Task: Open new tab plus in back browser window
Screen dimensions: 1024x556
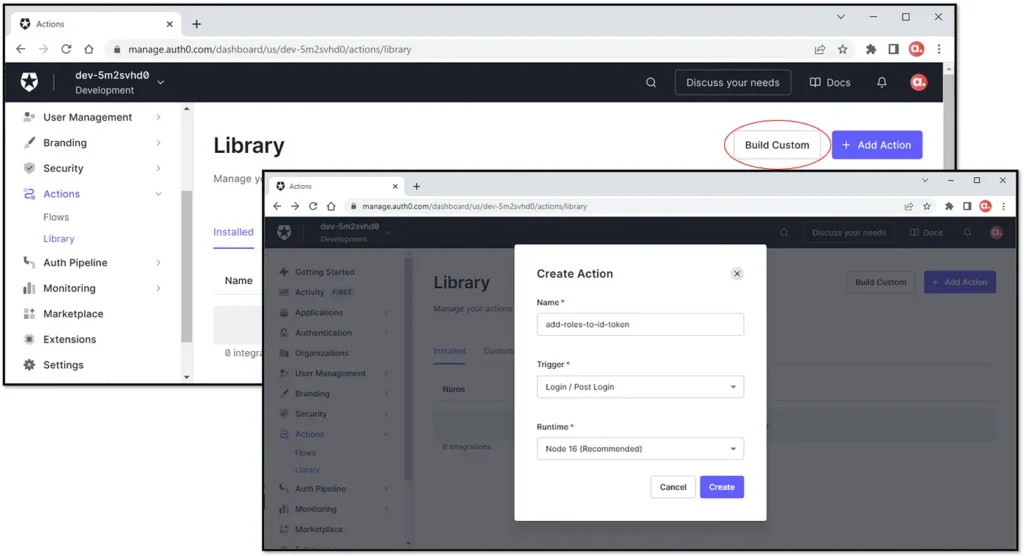Action: tap(197, 24)
